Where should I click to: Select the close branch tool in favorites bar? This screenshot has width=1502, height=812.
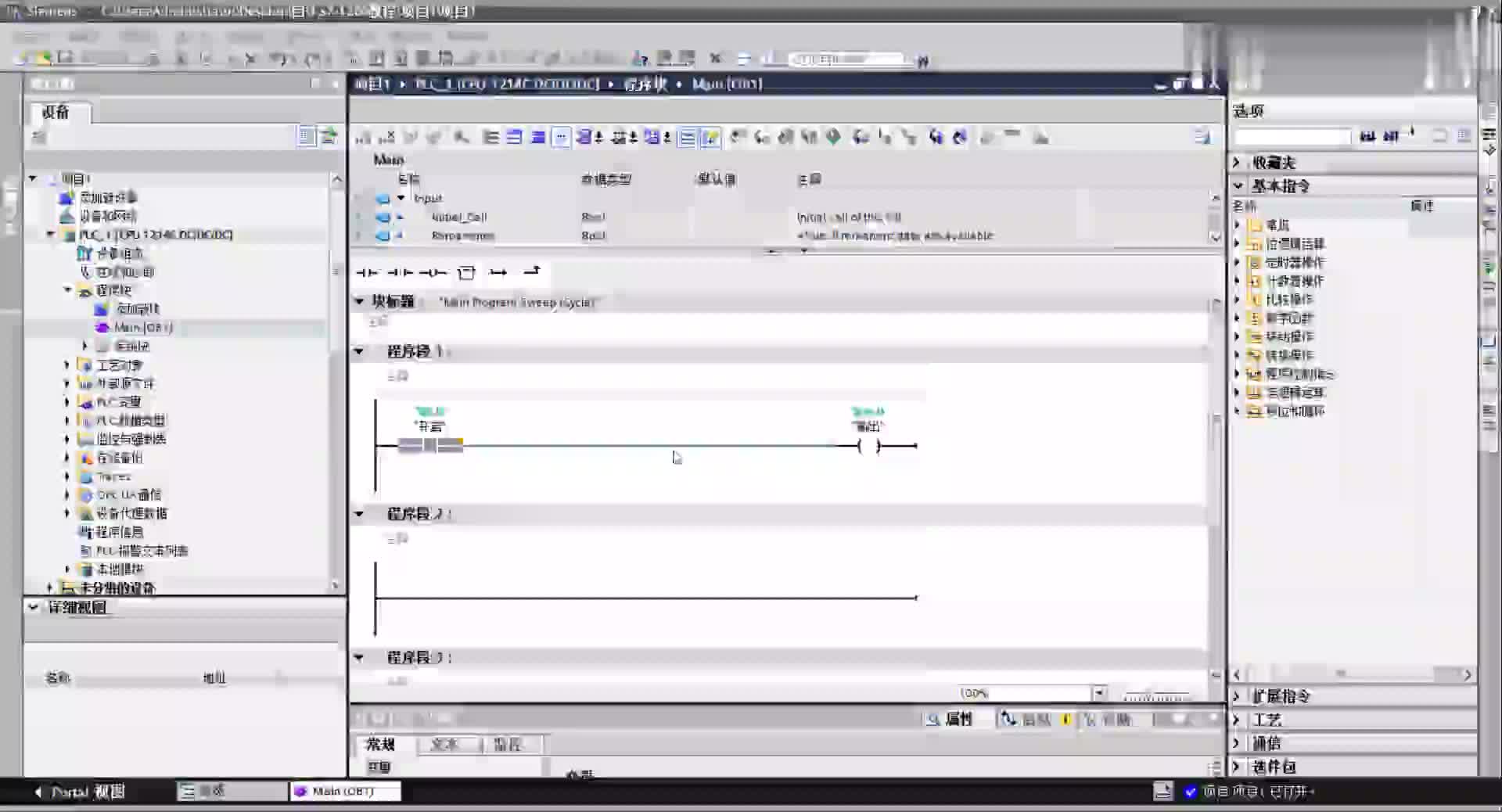tap(531, 271)
